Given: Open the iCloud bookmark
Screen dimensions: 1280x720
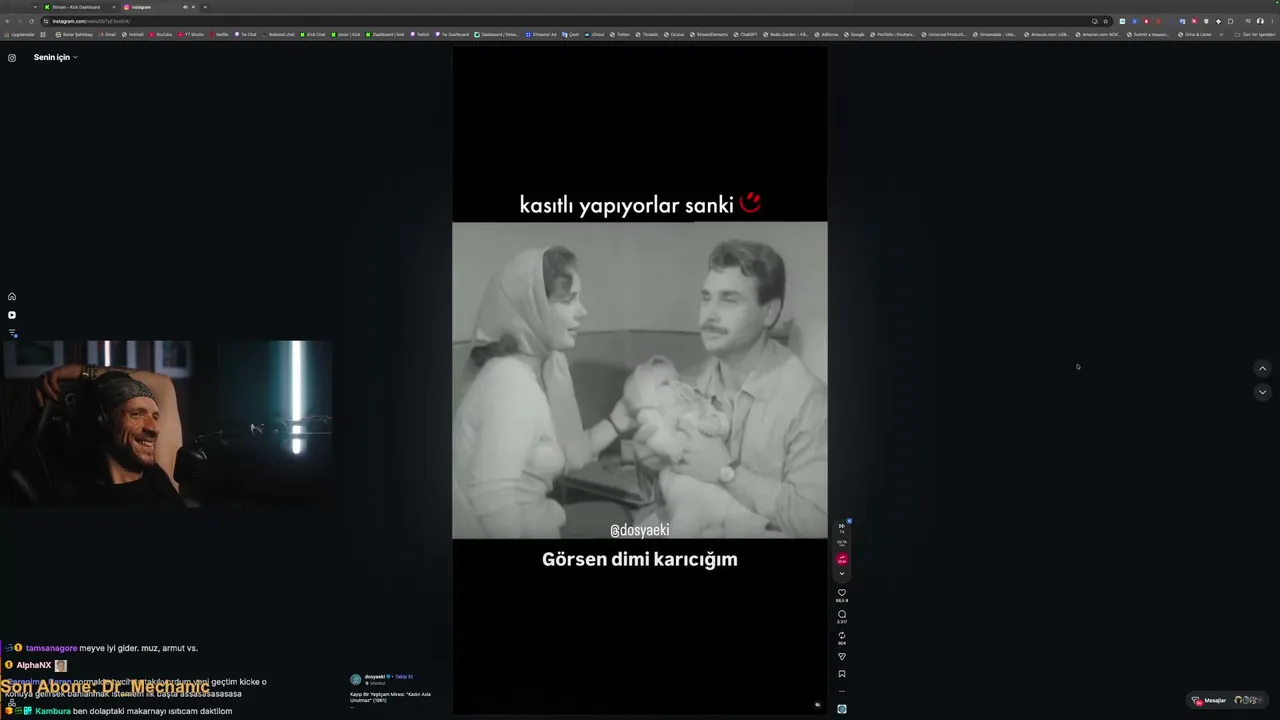Looking at the screenshot, I should 595,34.
